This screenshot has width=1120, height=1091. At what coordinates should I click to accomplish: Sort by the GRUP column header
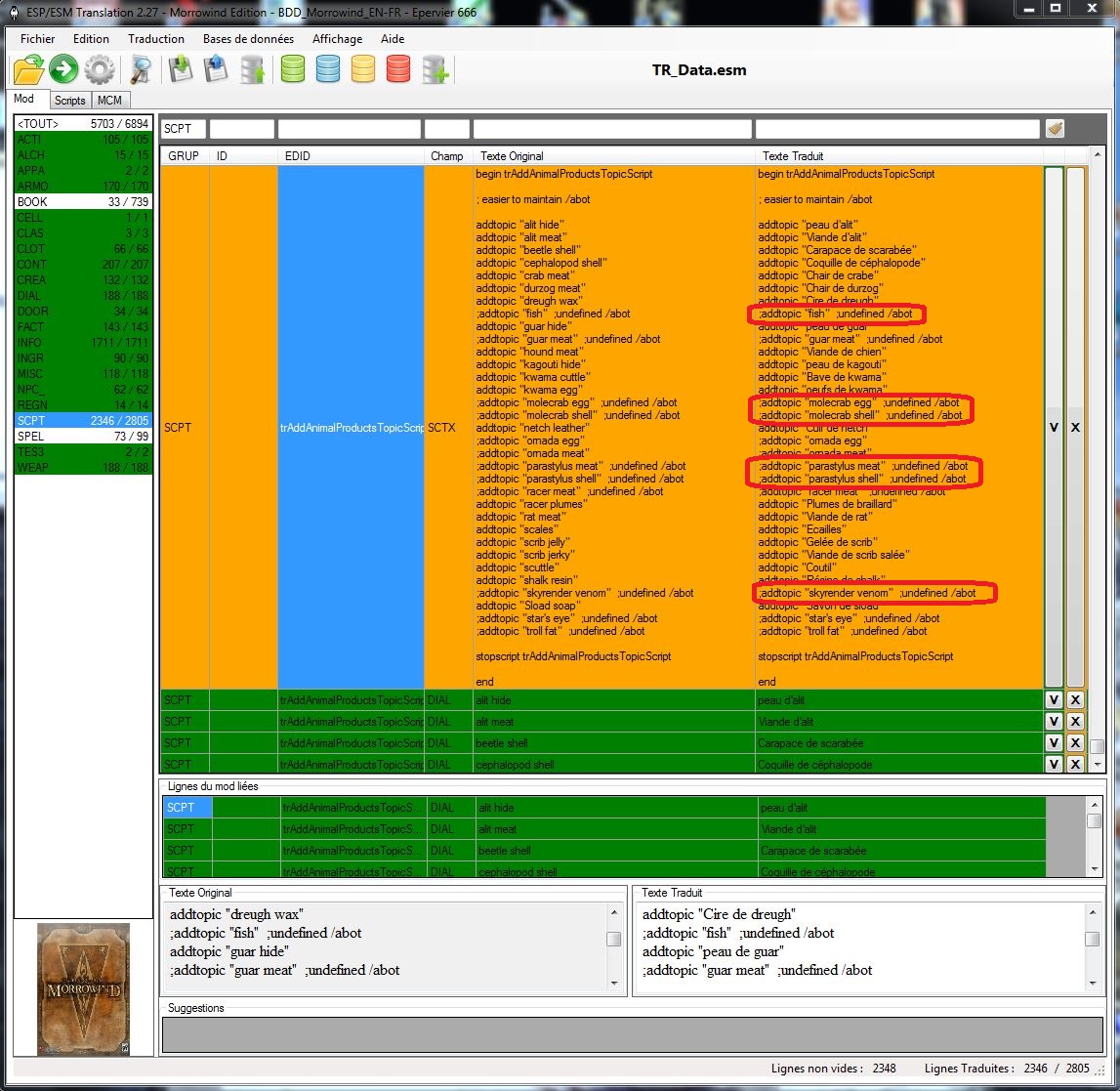coord(184,155)
